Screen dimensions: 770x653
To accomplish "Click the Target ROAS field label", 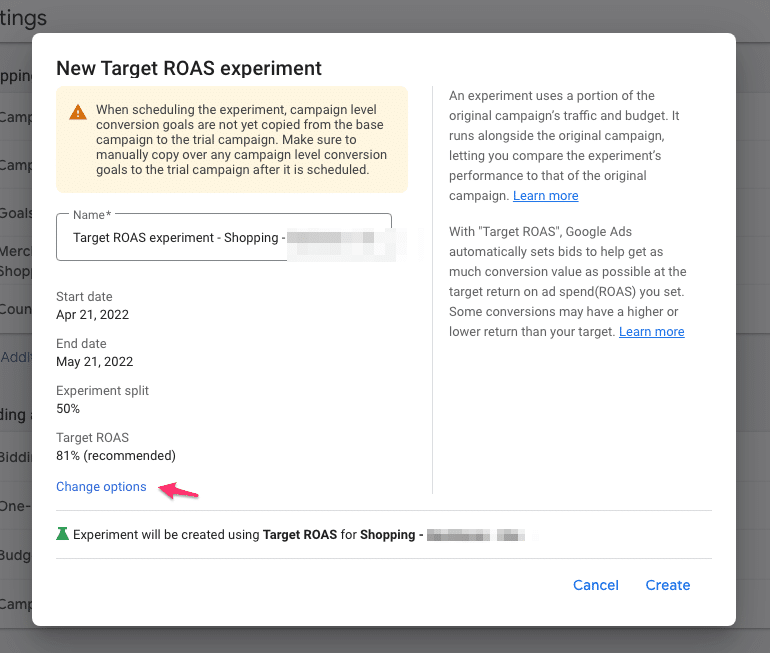I will pyautogui.click(x=92, y=437).
